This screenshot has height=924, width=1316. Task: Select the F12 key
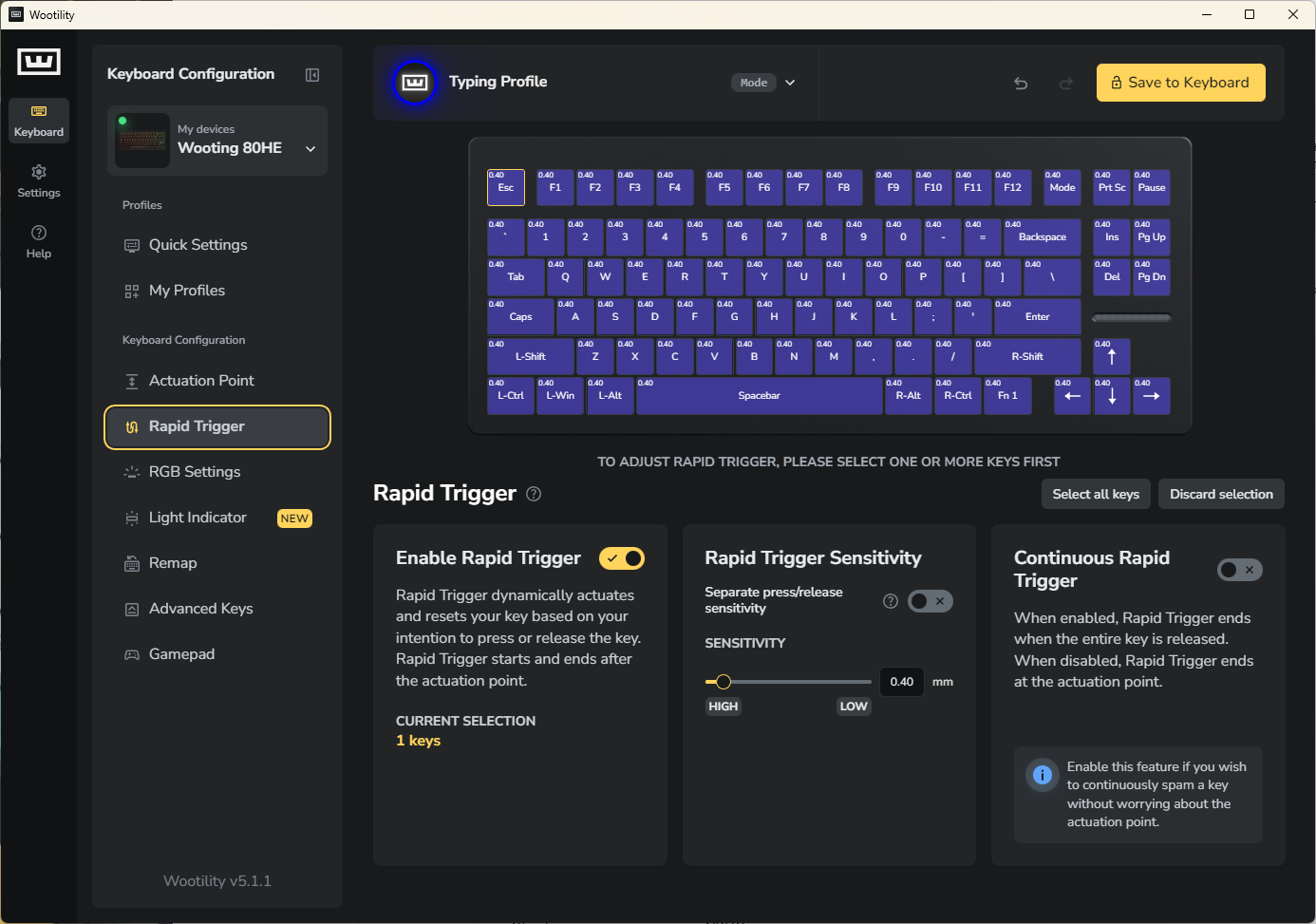pyautogui.click(x=1013, y=187)
